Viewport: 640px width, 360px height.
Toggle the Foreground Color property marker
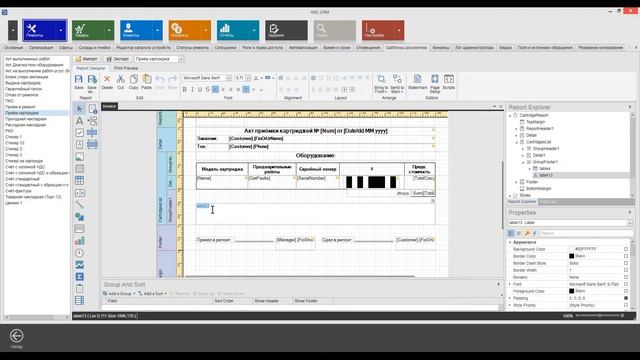point(626,291)
